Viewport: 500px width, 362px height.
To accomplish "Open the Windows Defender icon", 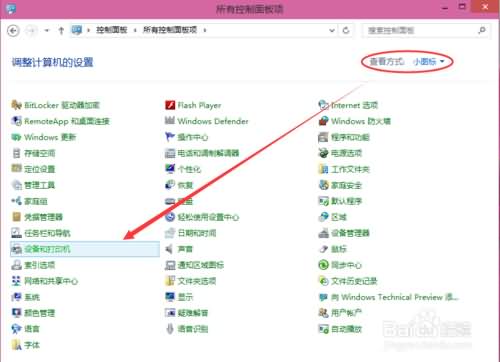I will point(170,121).
